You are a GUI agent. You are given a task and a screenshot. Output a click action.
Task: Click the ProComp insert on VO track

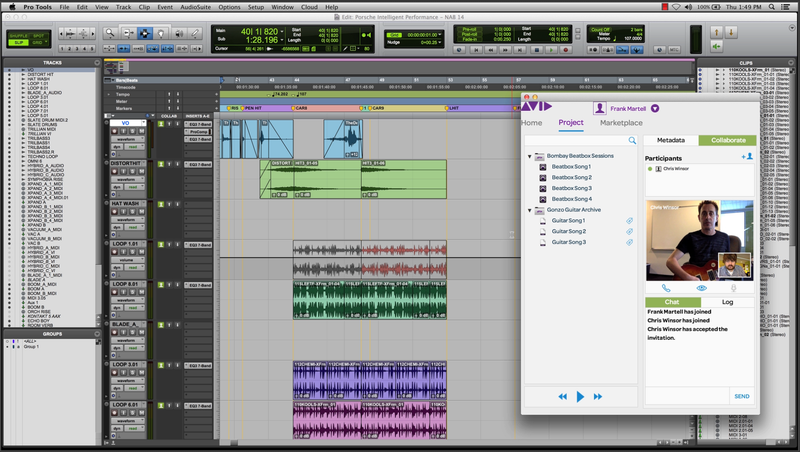point(198,132)
